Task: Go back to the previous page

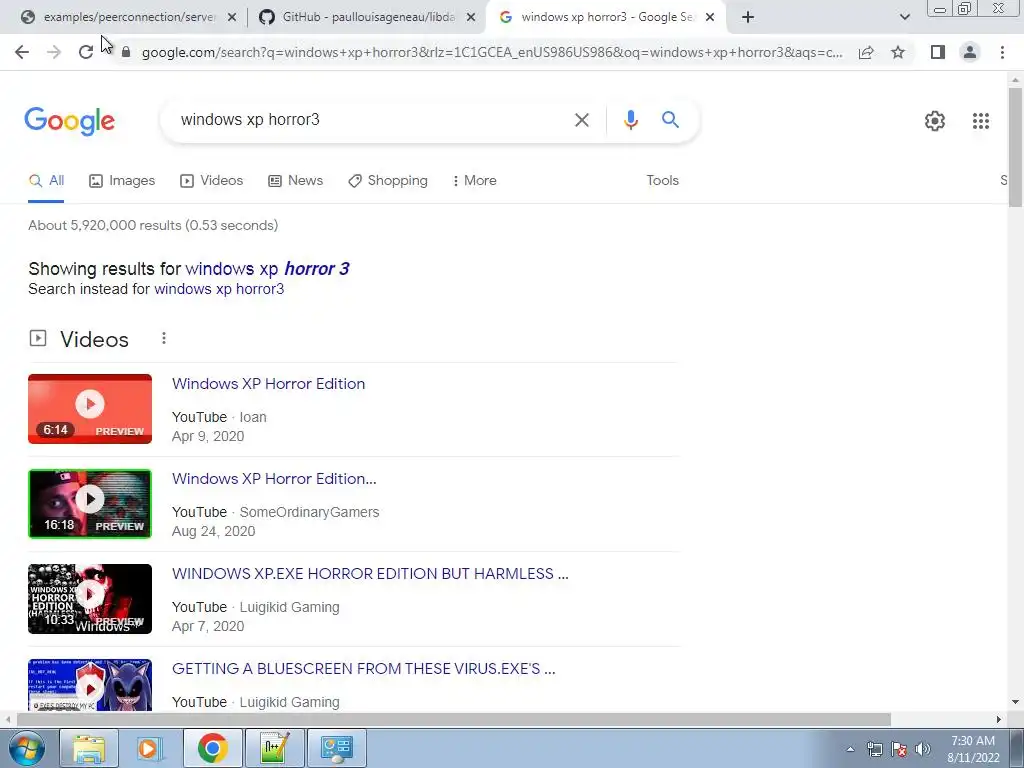Action: [22, 52]
